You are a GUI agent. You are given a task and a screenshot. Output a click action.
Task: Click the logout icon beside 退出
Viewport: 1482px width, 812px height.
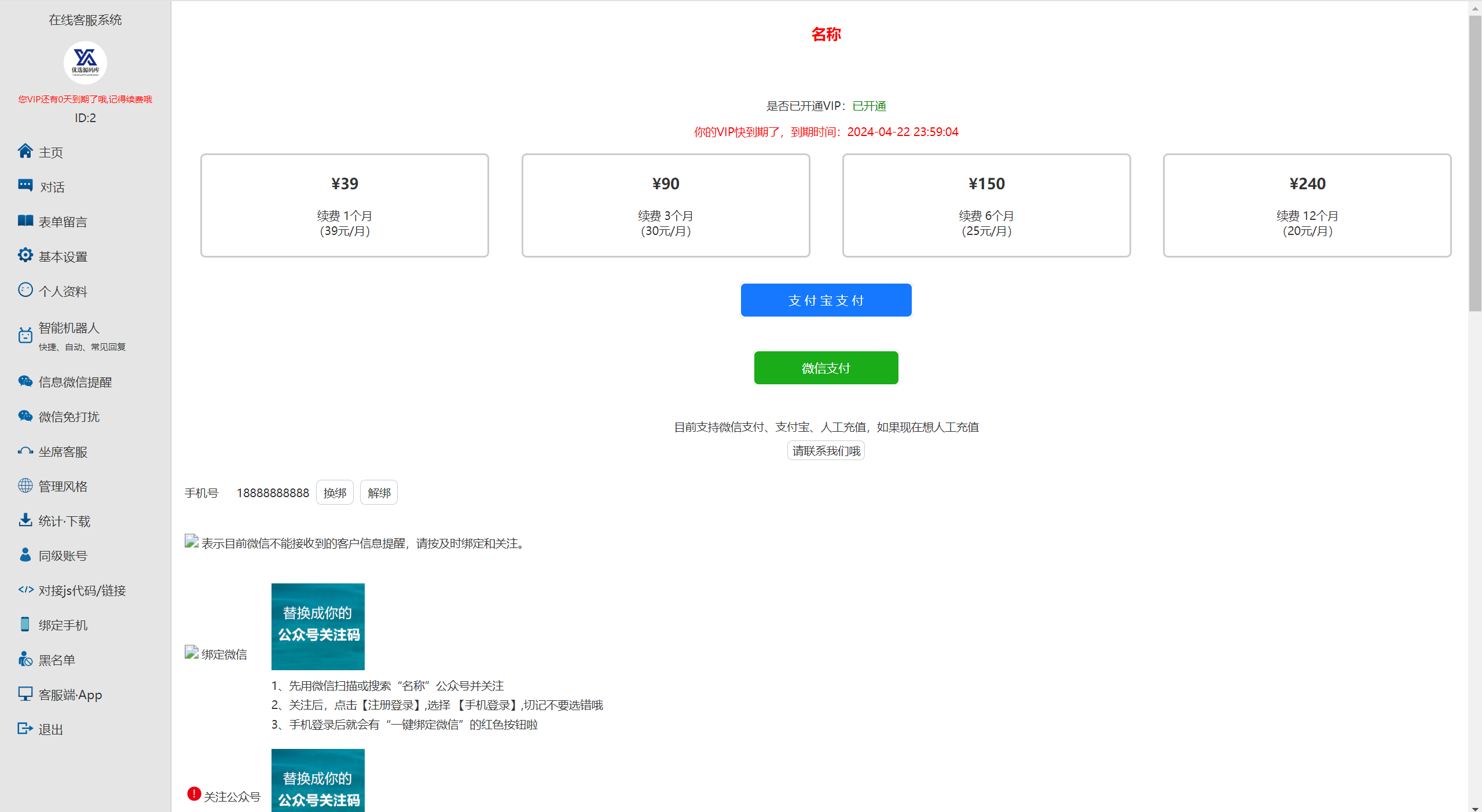(x=25, y=728)
